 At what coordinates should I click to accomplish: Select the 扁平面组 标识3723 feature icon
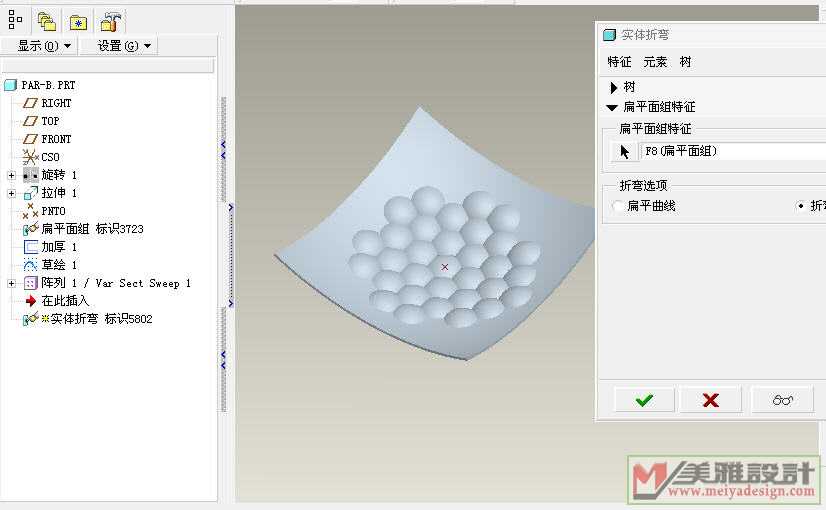(x=31, y=229)
